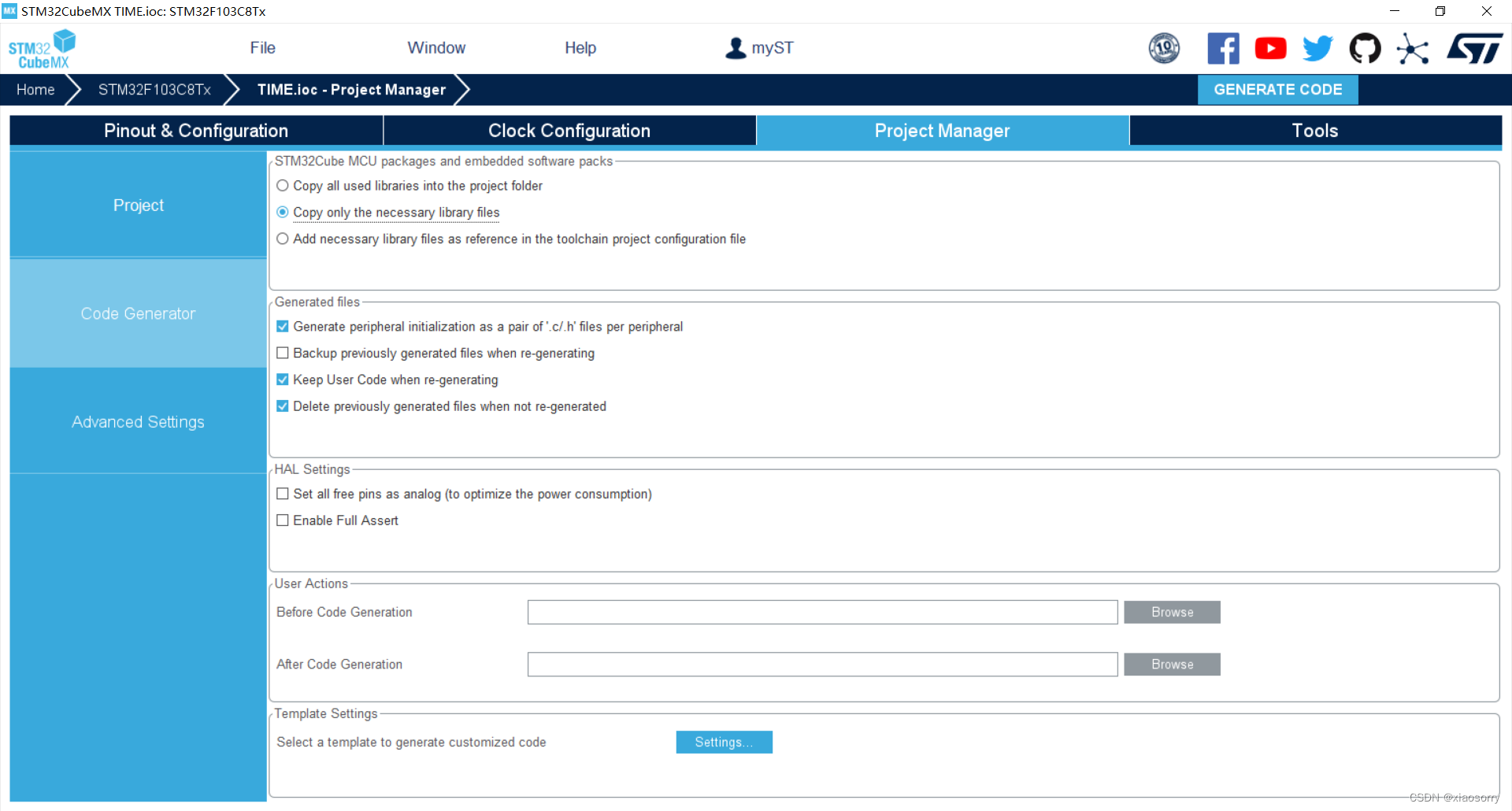Open the Twitter icon

(x=1317, y=49)
